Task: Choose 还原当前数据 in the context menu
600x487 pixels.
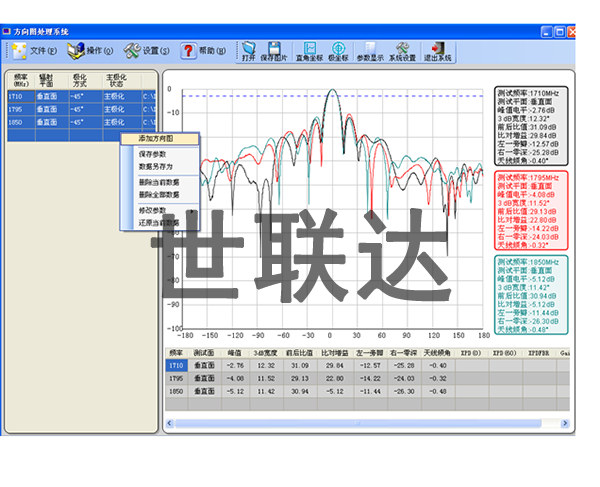Action: coord(160,223)
